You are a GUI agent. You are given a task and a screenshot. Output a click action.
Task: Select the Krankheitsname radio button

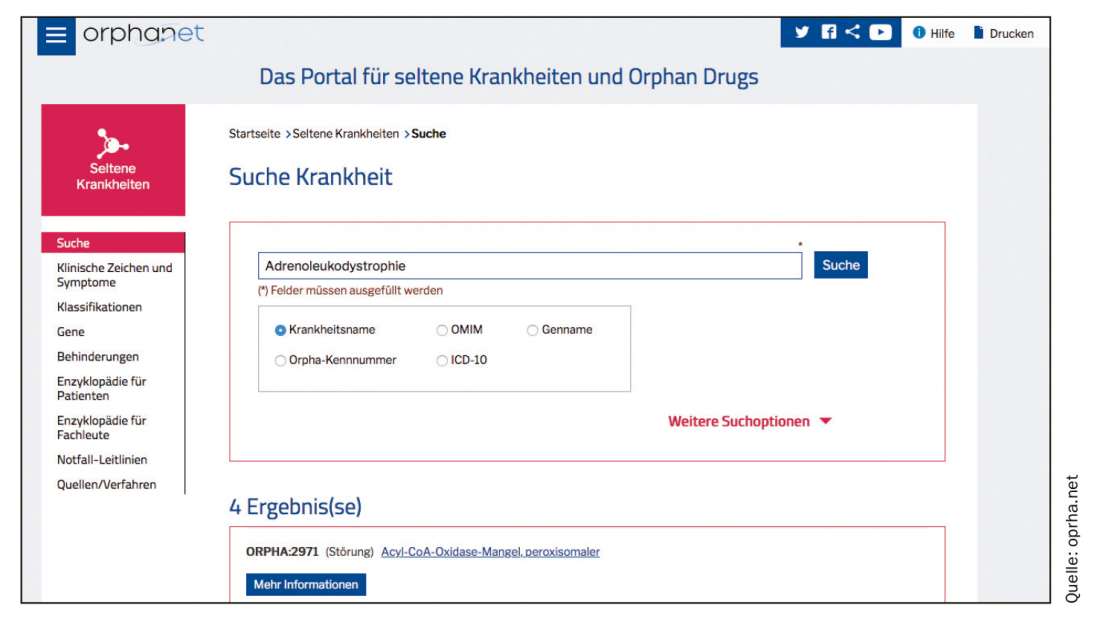click(281, 330)
